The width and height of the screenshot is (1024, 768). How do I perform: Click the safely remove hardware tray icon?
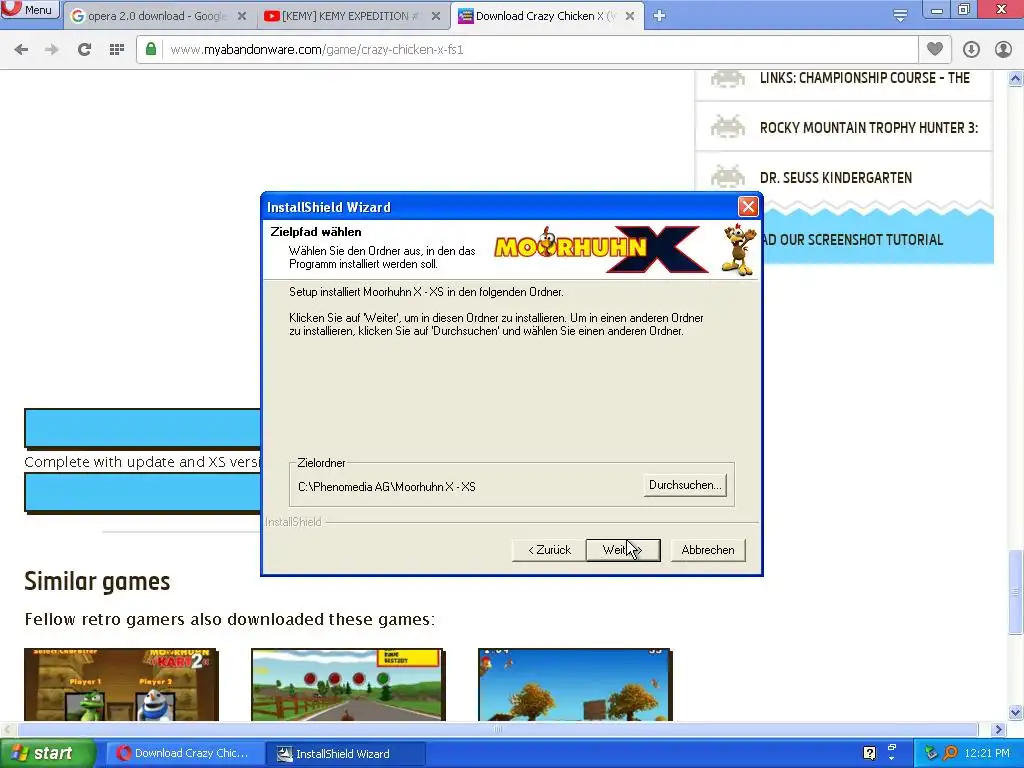point(931,753)
